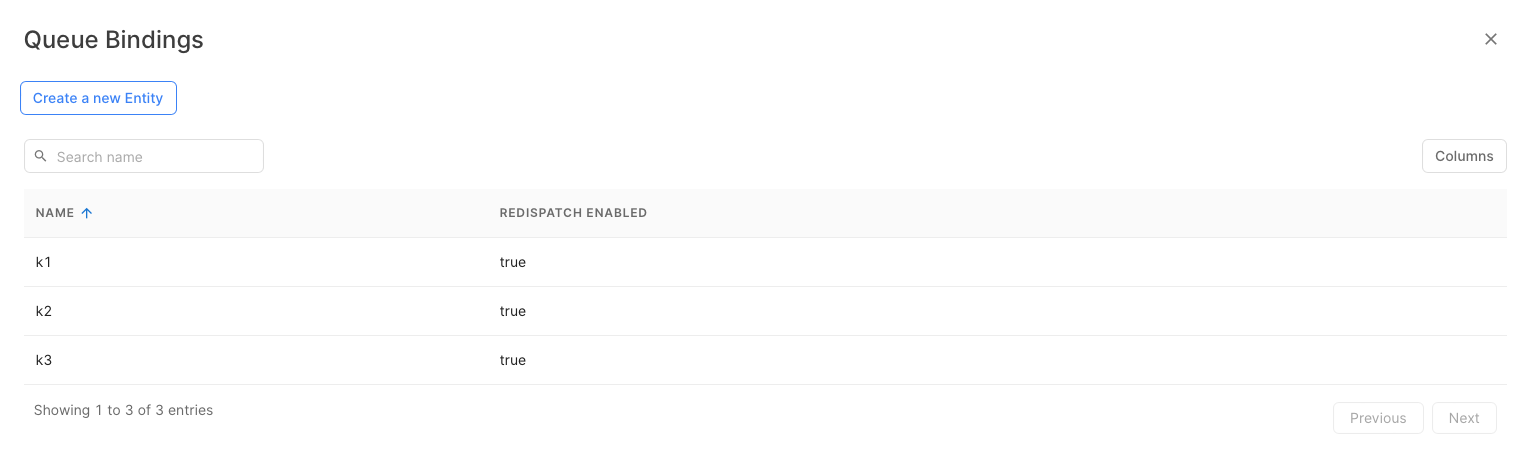The width and height of the screenshot is (1535, 453).
Task: Select the k3 binding name
Action: (43, 360)
